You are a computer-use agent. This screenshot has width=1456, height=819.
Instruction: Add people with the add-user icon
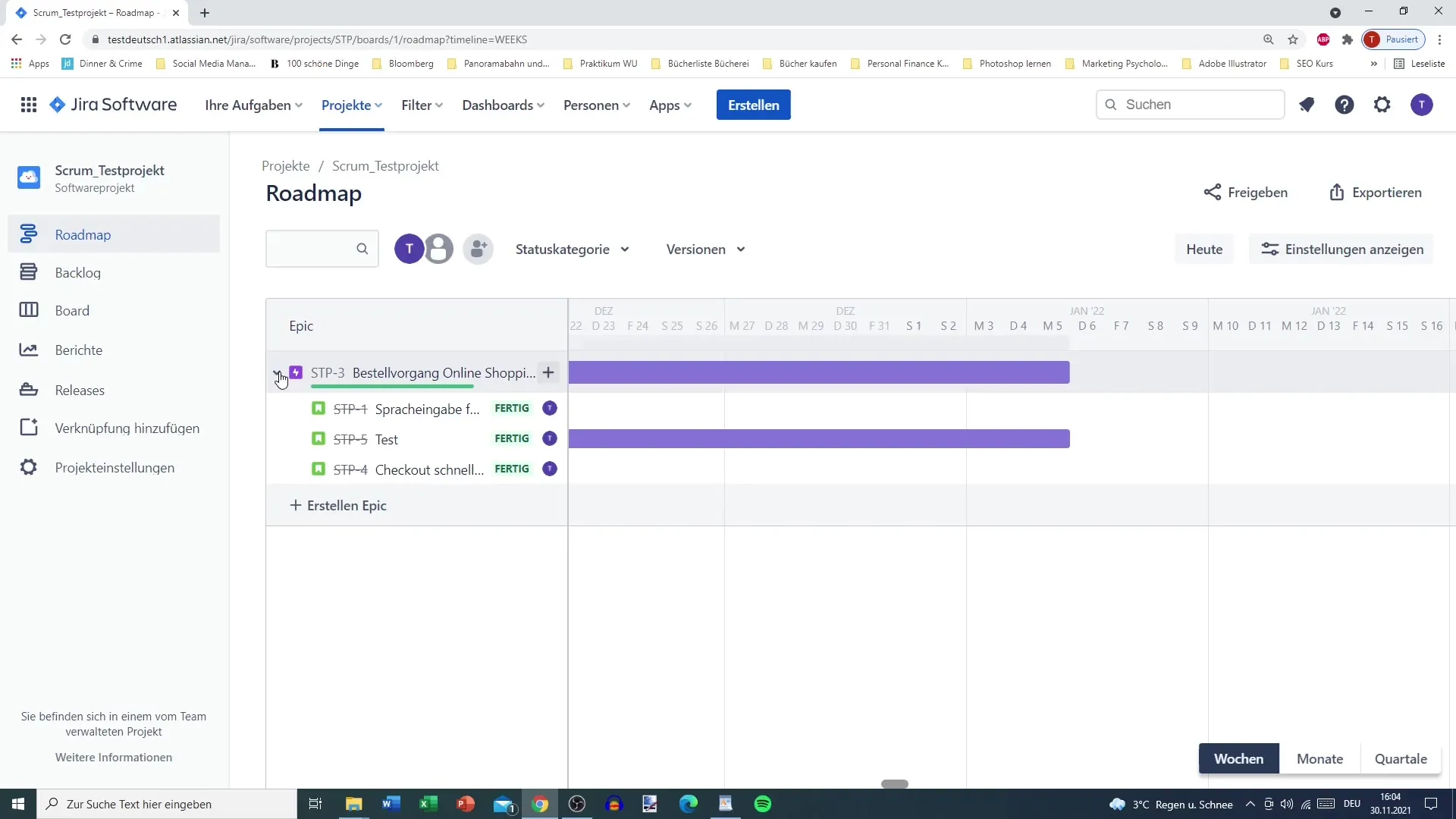click(x=479, y=249)
